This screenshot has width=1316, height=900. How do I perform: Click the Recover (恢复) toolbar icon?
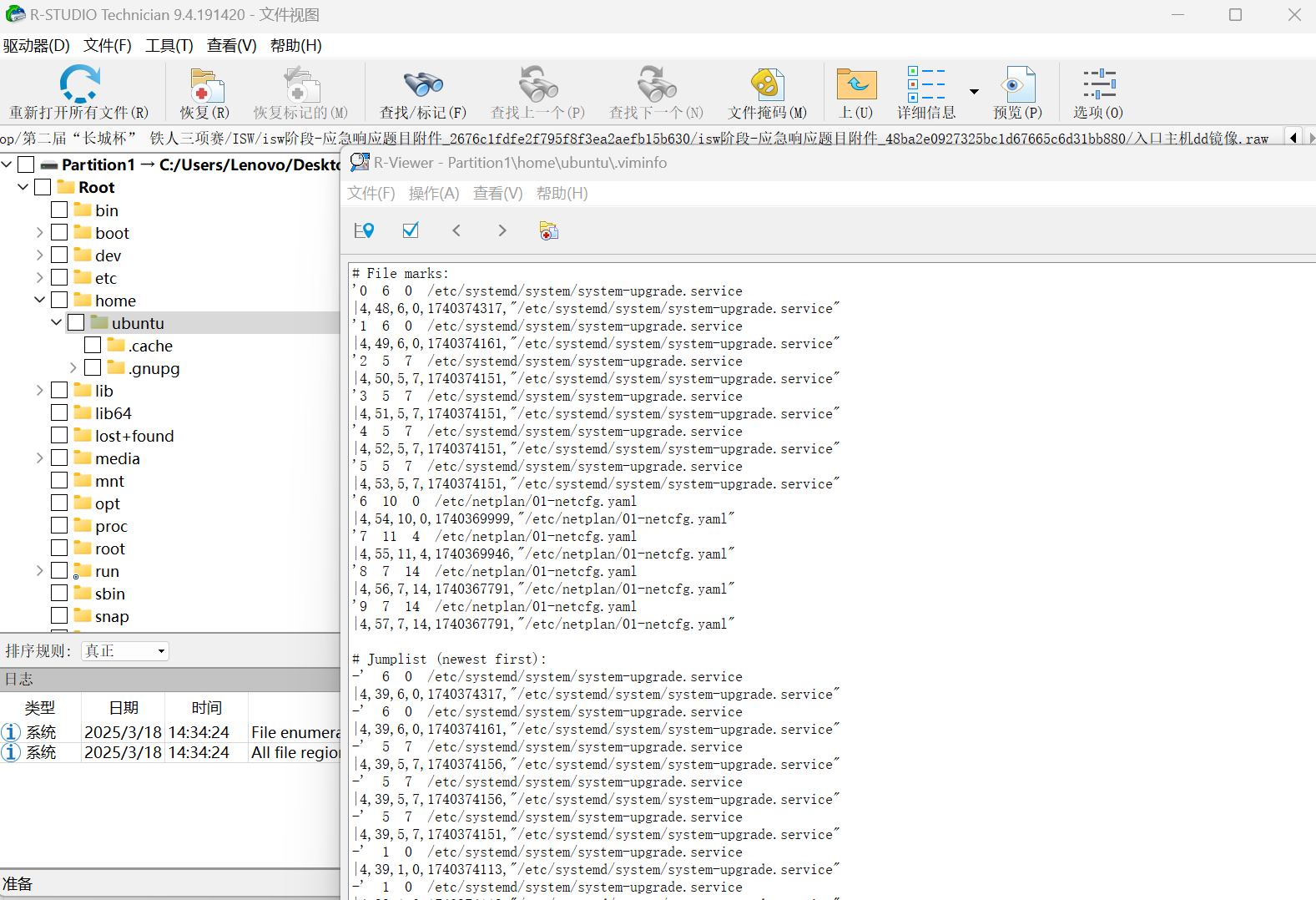point(204,86)
